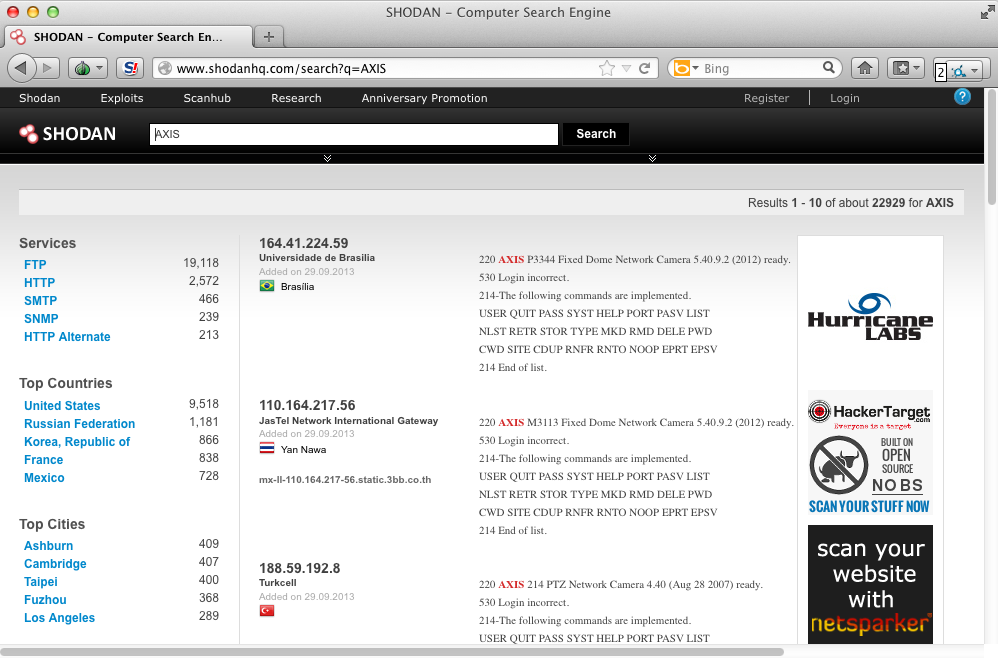The width and height of the screenshot is (998, 658).
Task: Filter results by HTTP Alternate service
Action: click(67, 337)
